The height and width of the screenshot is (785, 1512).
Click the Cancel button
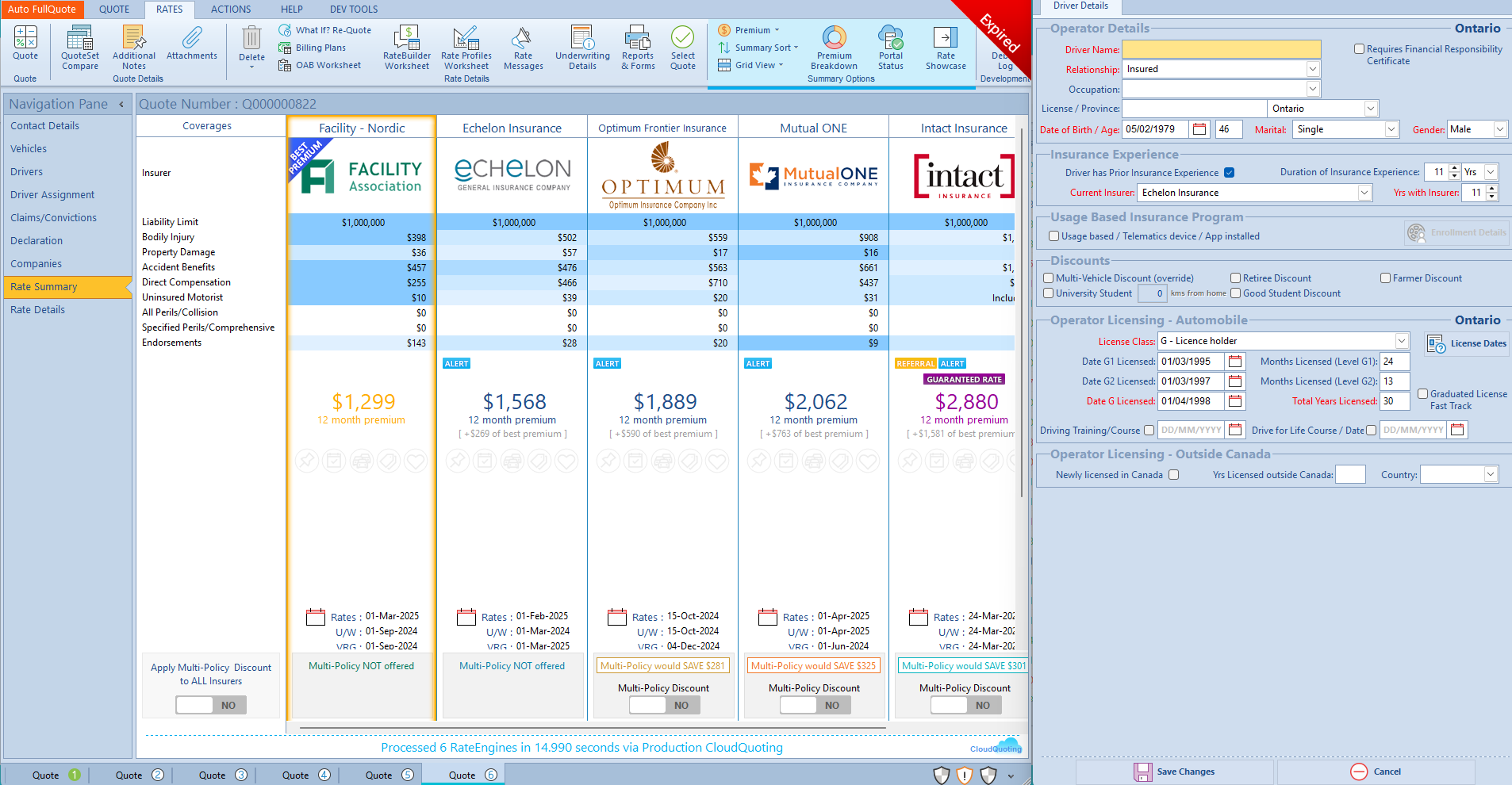pyautogui.click(x=1376, y=772)
